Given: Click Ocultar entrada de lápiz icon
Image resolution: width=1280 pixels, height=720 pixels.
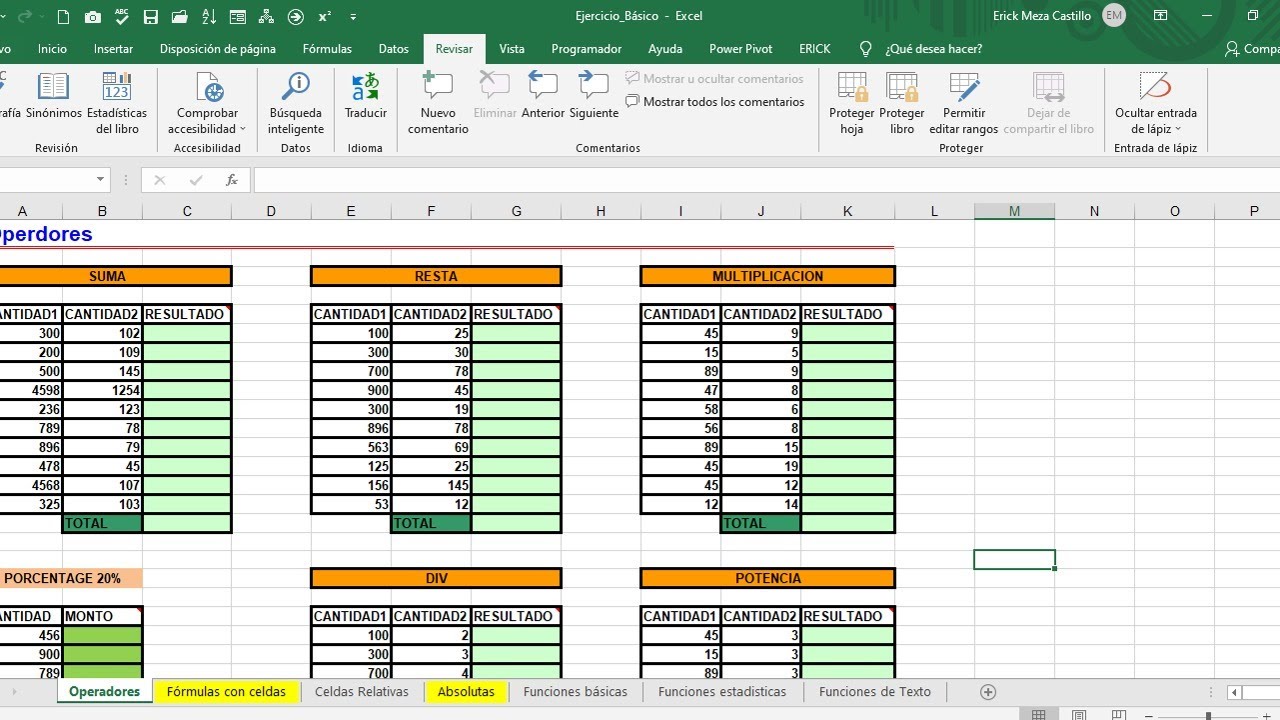Looking at the screenshot, I should pos(1156,88).
